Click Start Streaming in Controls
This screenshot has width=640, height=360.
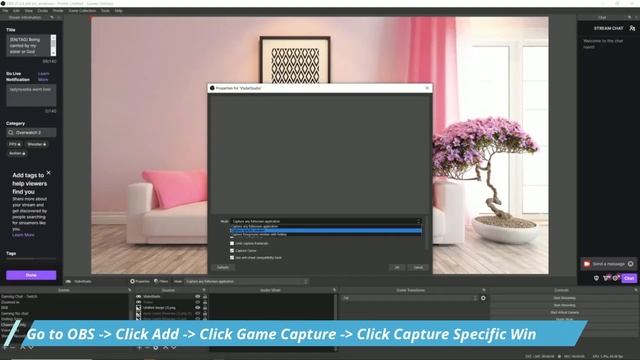pyautogui.click(x=564, y=298)
